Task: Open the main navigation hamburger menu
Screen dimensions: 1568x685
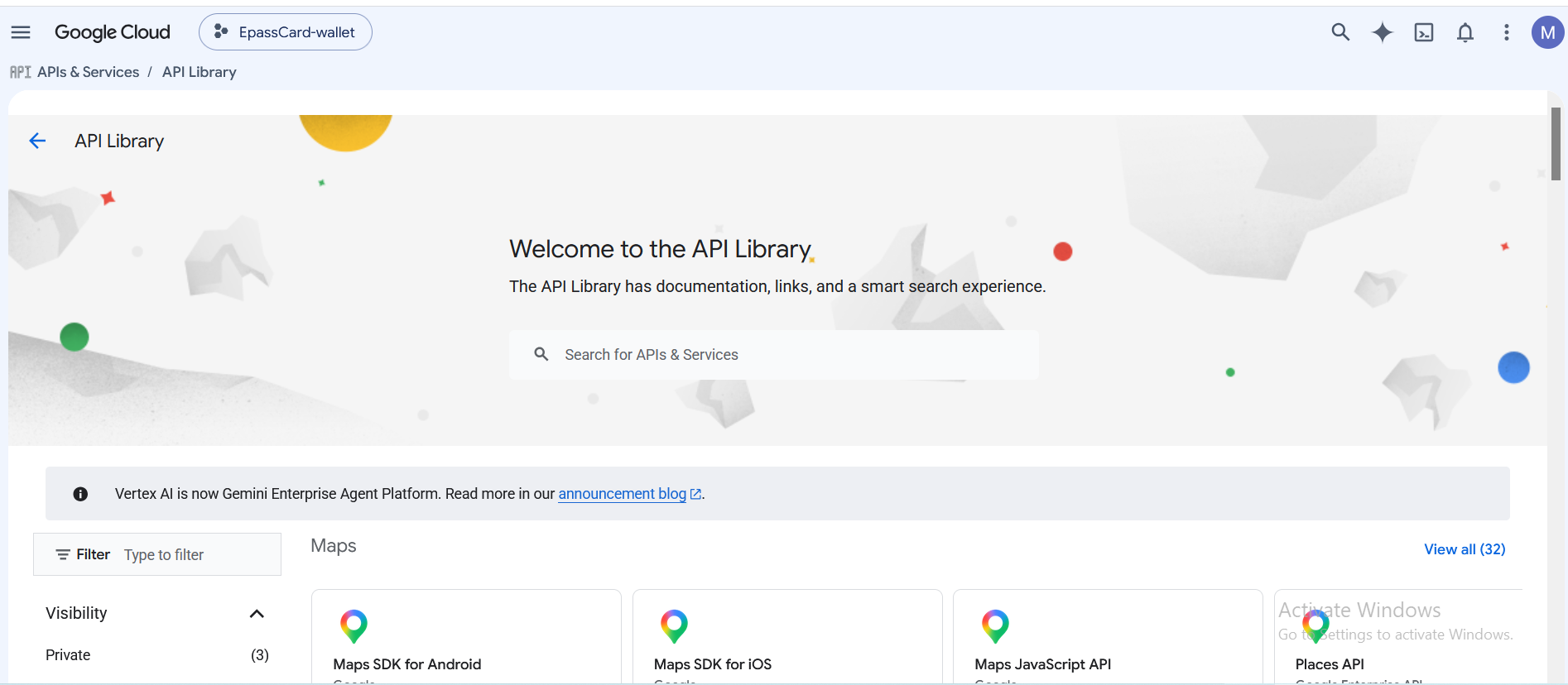Action: tap(21, 32)
